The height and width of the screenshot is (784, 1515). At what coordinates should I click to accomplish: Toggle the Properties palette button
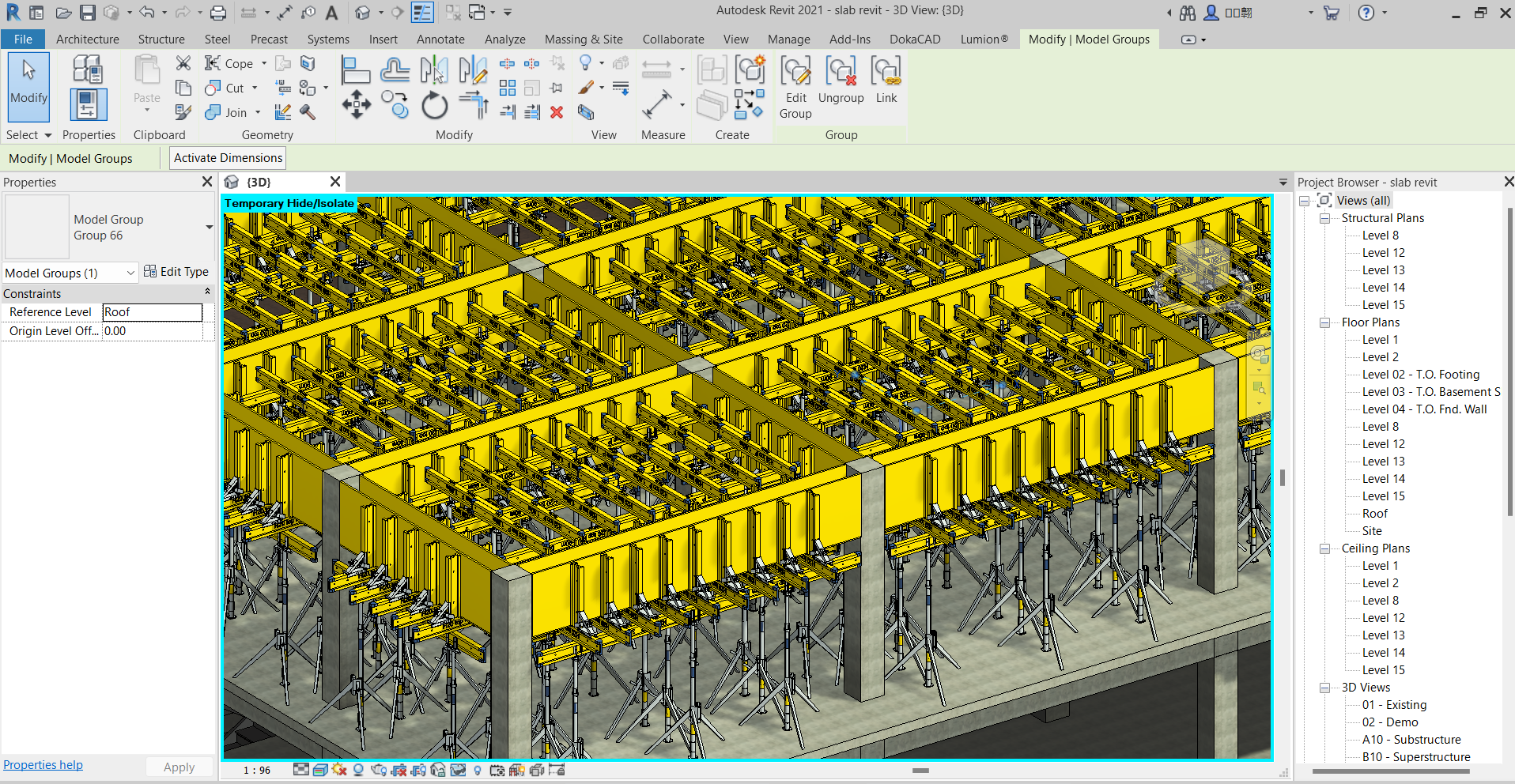point(88,104)
